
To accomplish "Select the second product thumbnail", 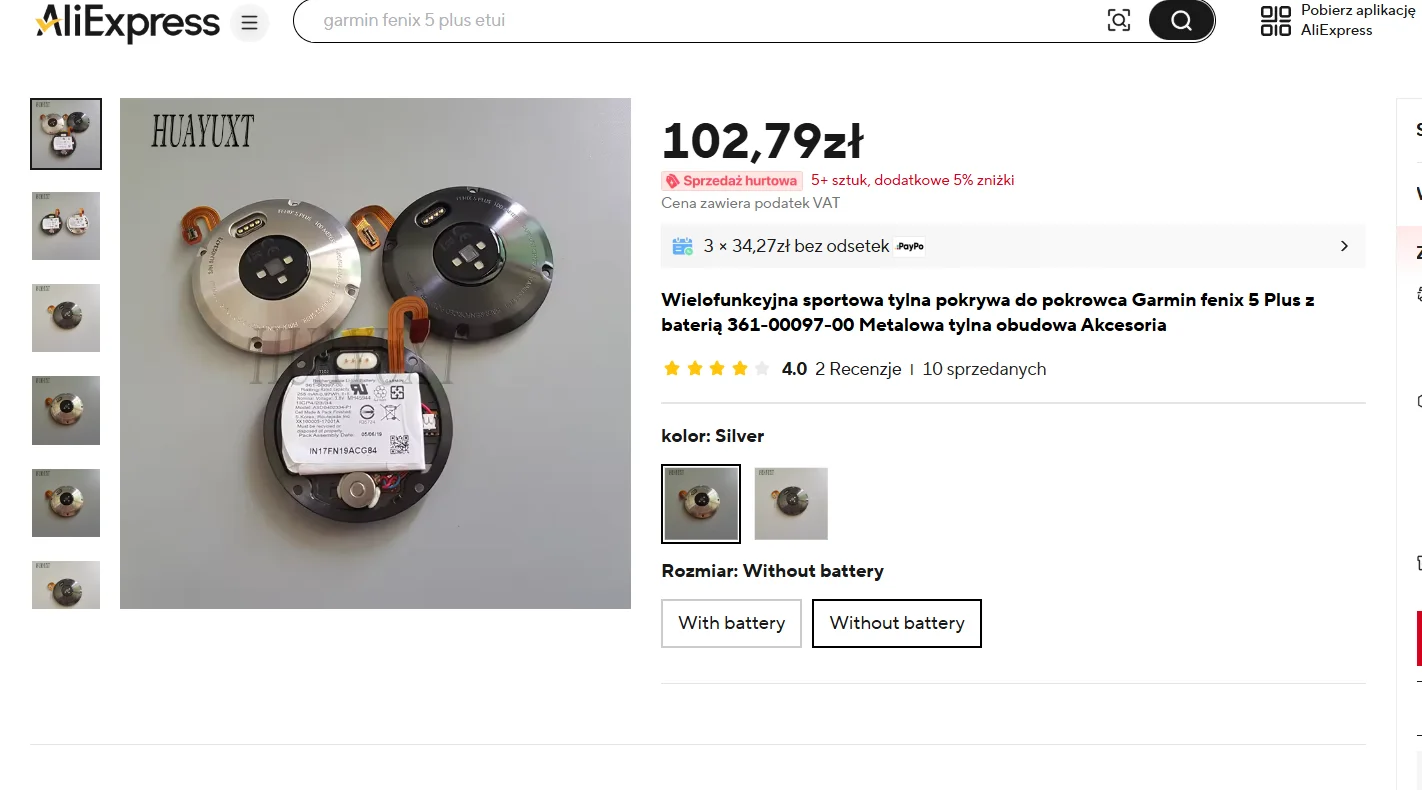I will pos(66,226).
